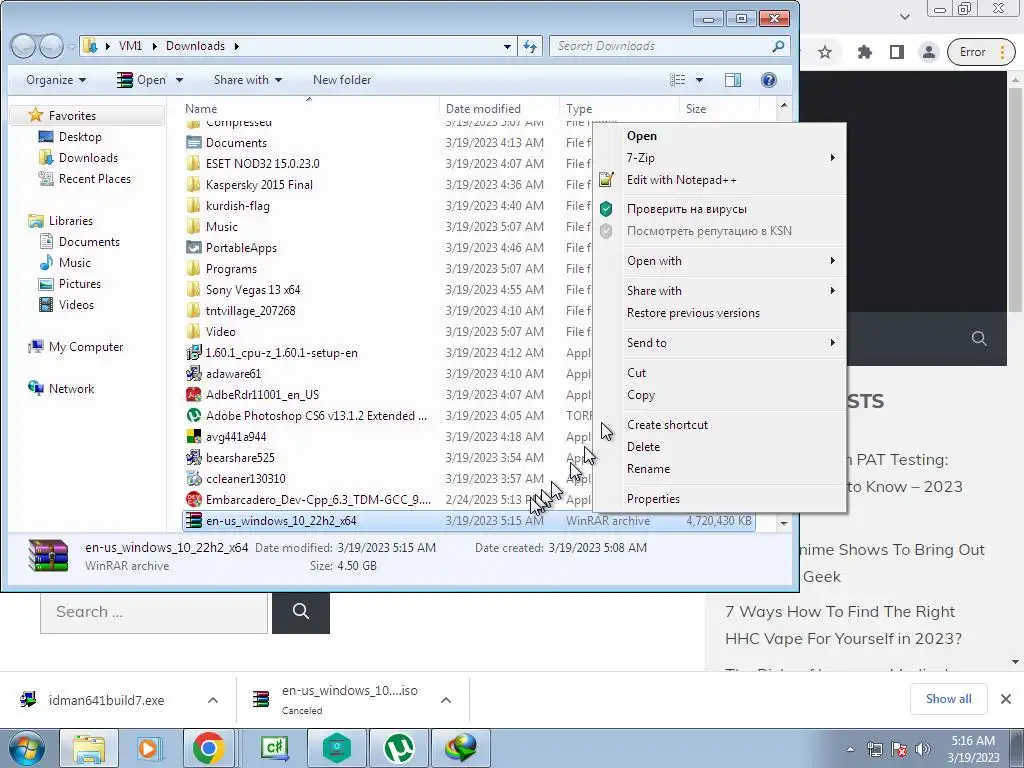Close the Chrome downloads bar
1024x768 pixels.
point(1006,699)
